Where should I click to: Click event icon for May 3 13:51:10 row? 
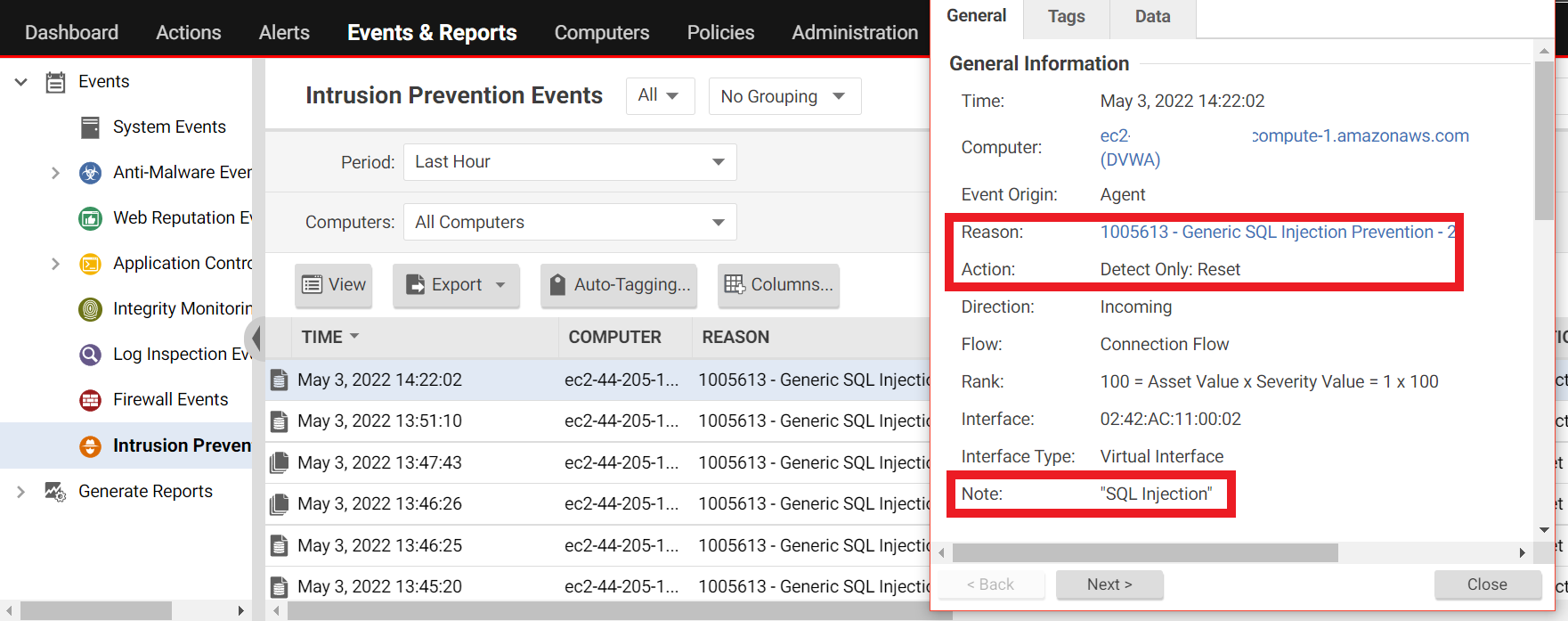[x=279, y=421]
